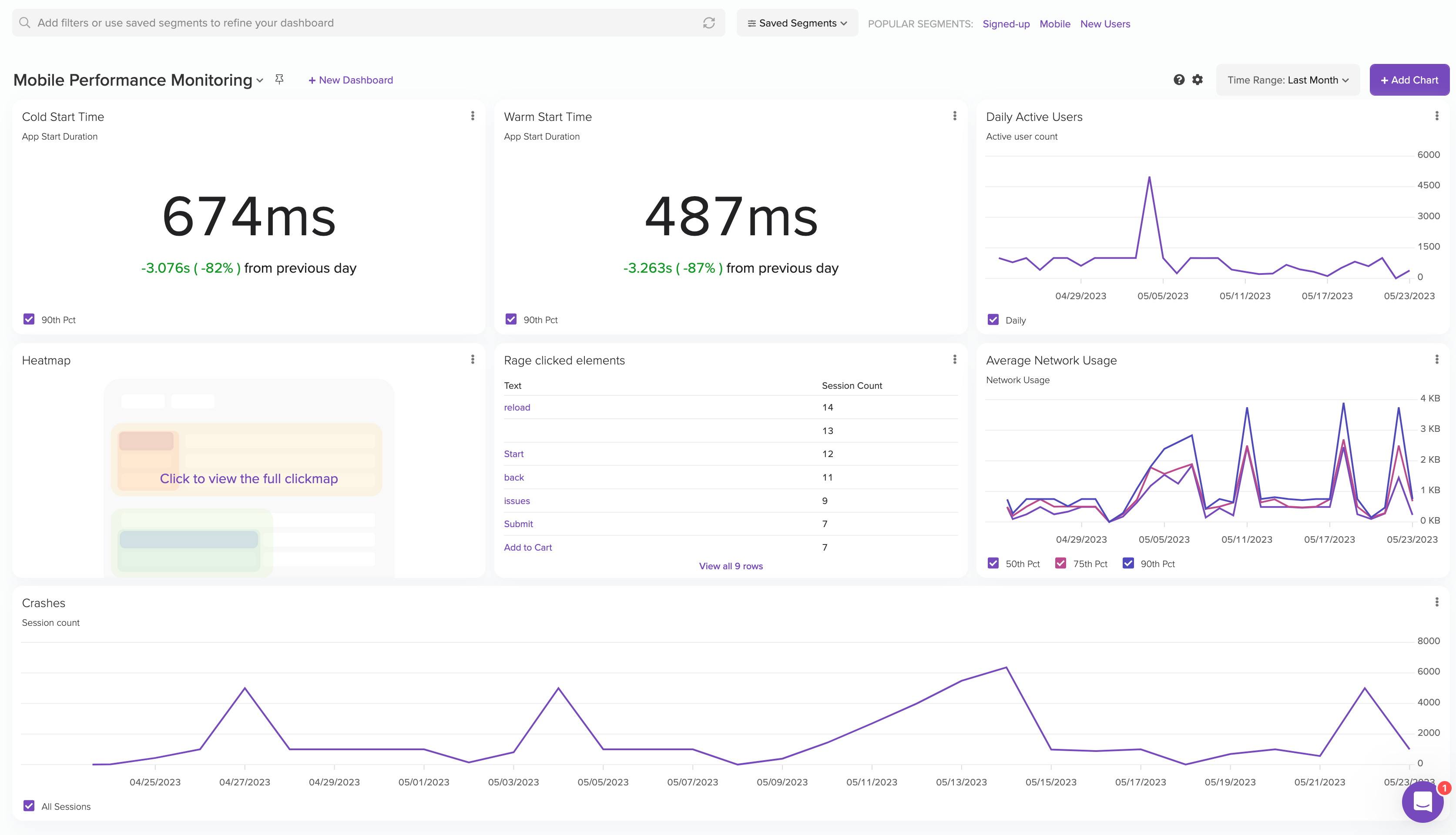
Task: Open the Time Range Last Month dropdown
Action: (1287, 80)
